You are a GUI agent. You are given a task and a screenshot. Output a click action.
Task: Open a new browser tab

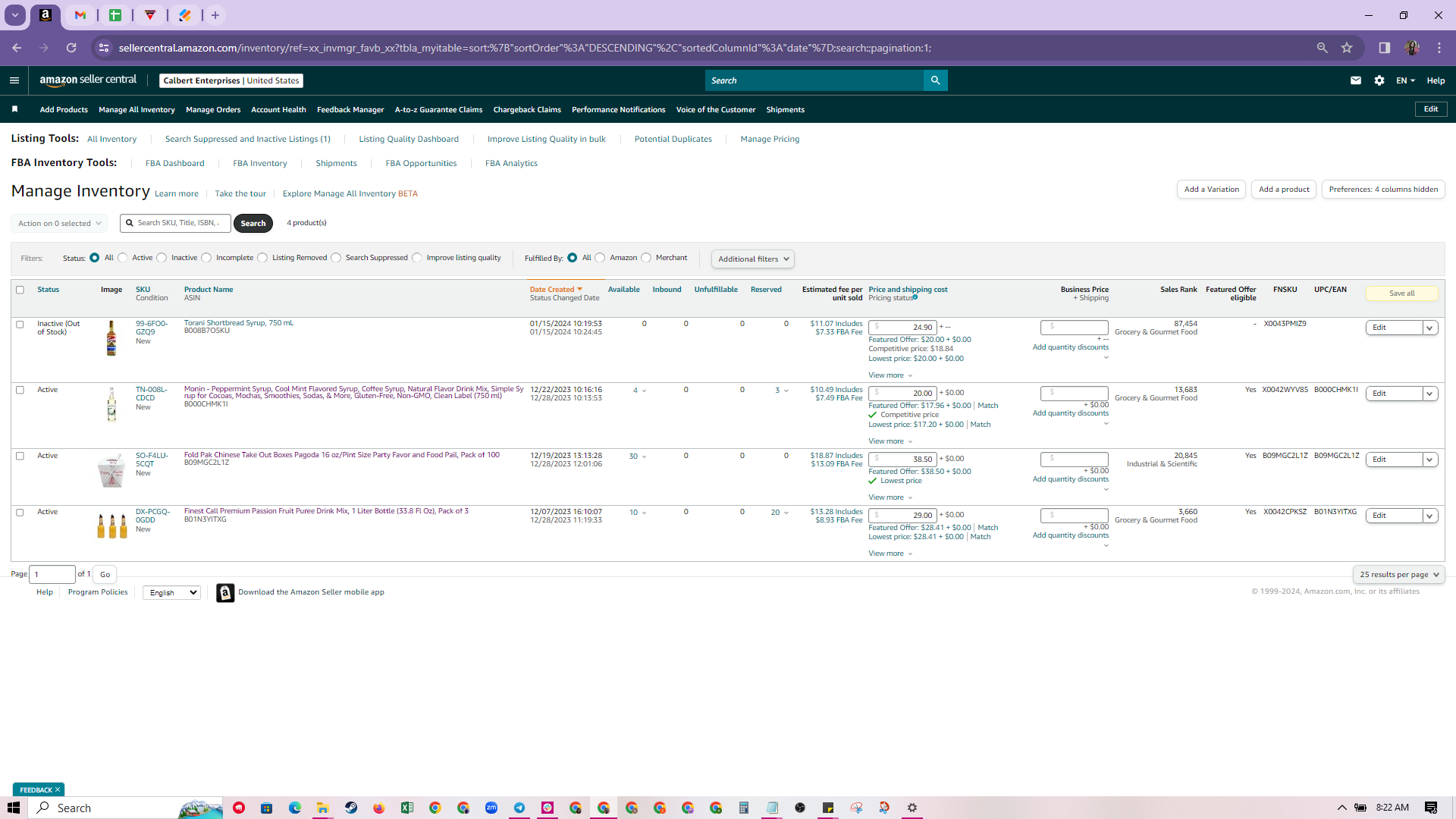[215, 15]
